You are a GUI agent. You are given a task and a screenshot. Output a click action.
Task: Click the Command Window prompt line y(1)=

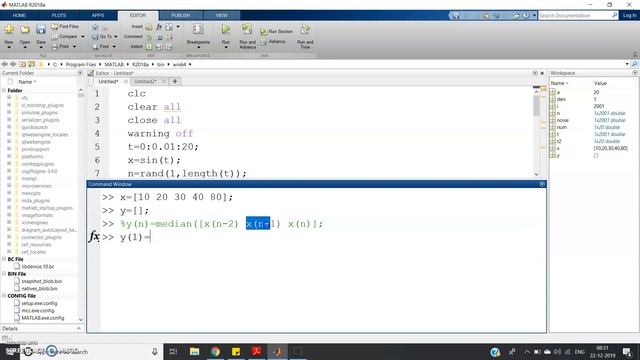136,237
